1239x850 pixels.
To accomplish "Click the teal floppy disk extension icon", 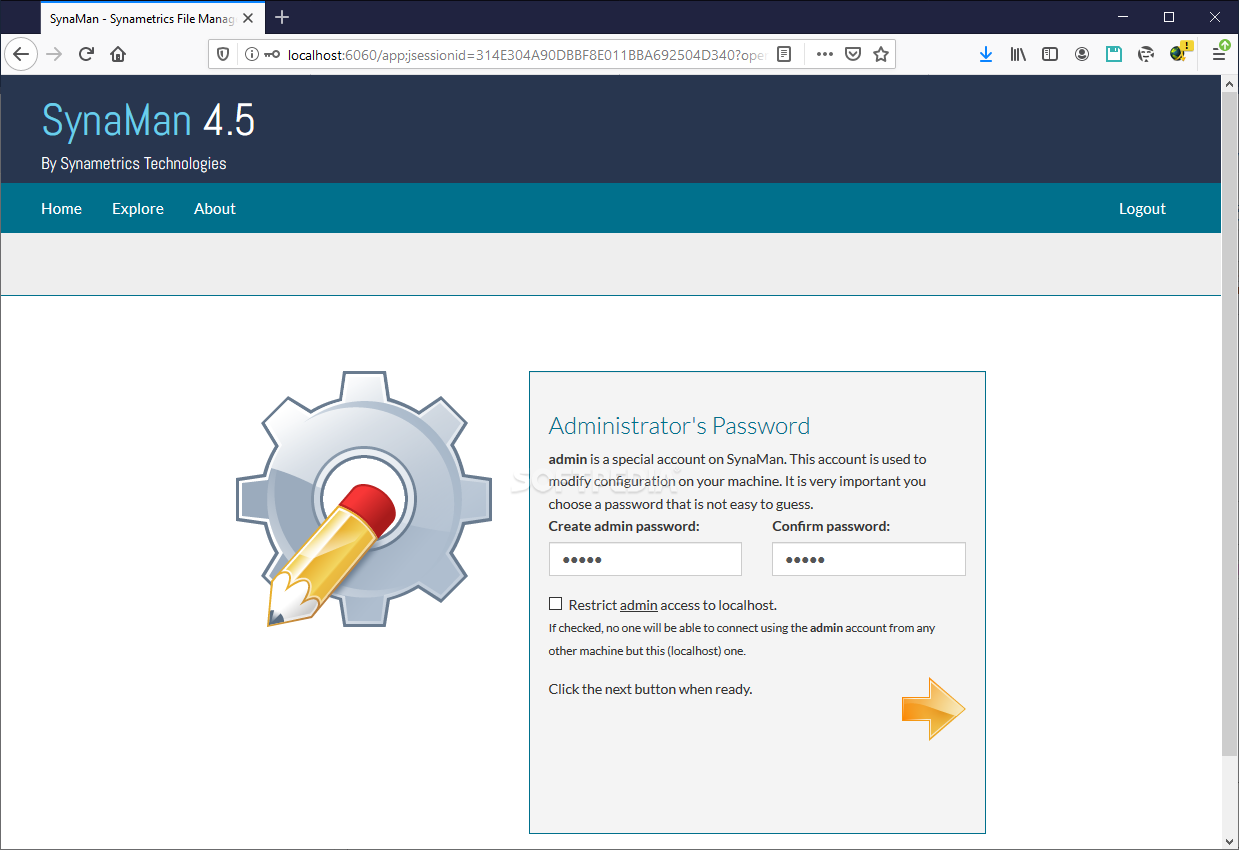I will (1114, 54).
